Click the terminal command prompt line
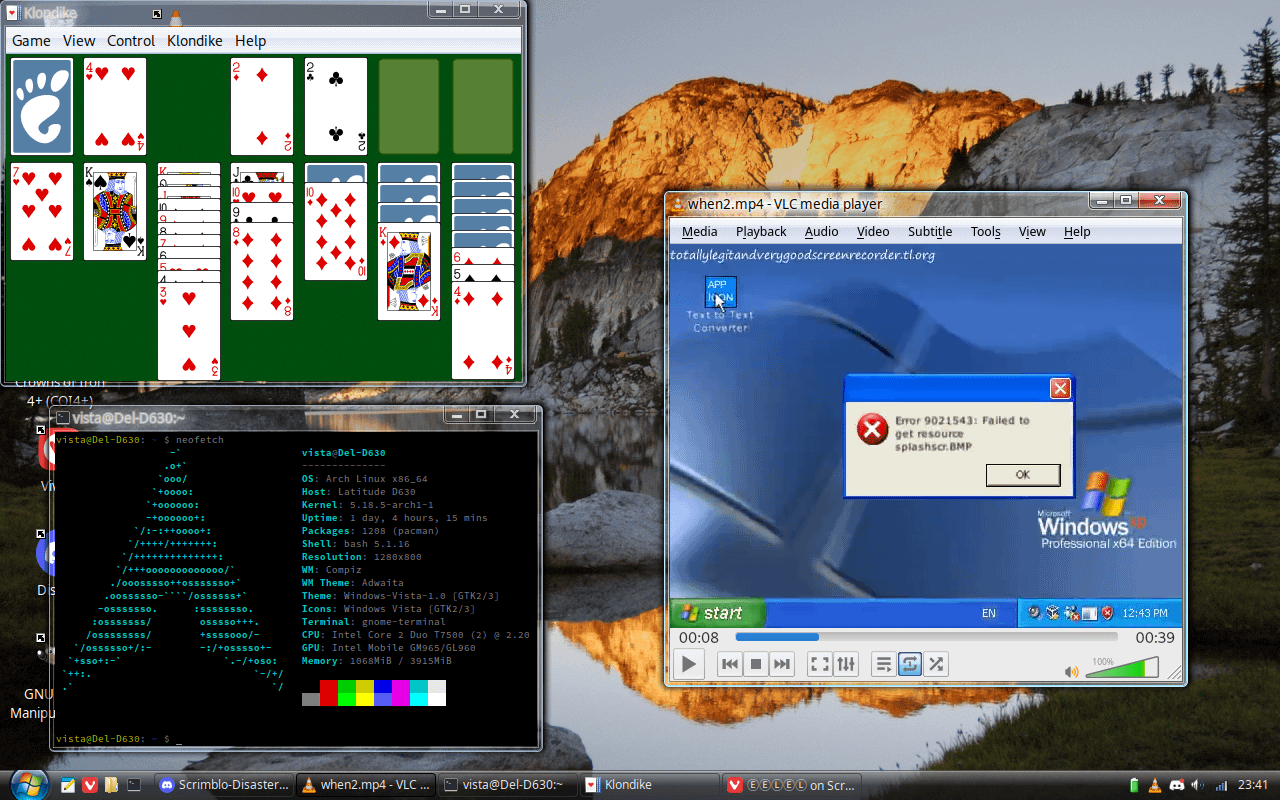Viewport: 1280px width, 800px height. pyautogui.click(x=118, y=739)
